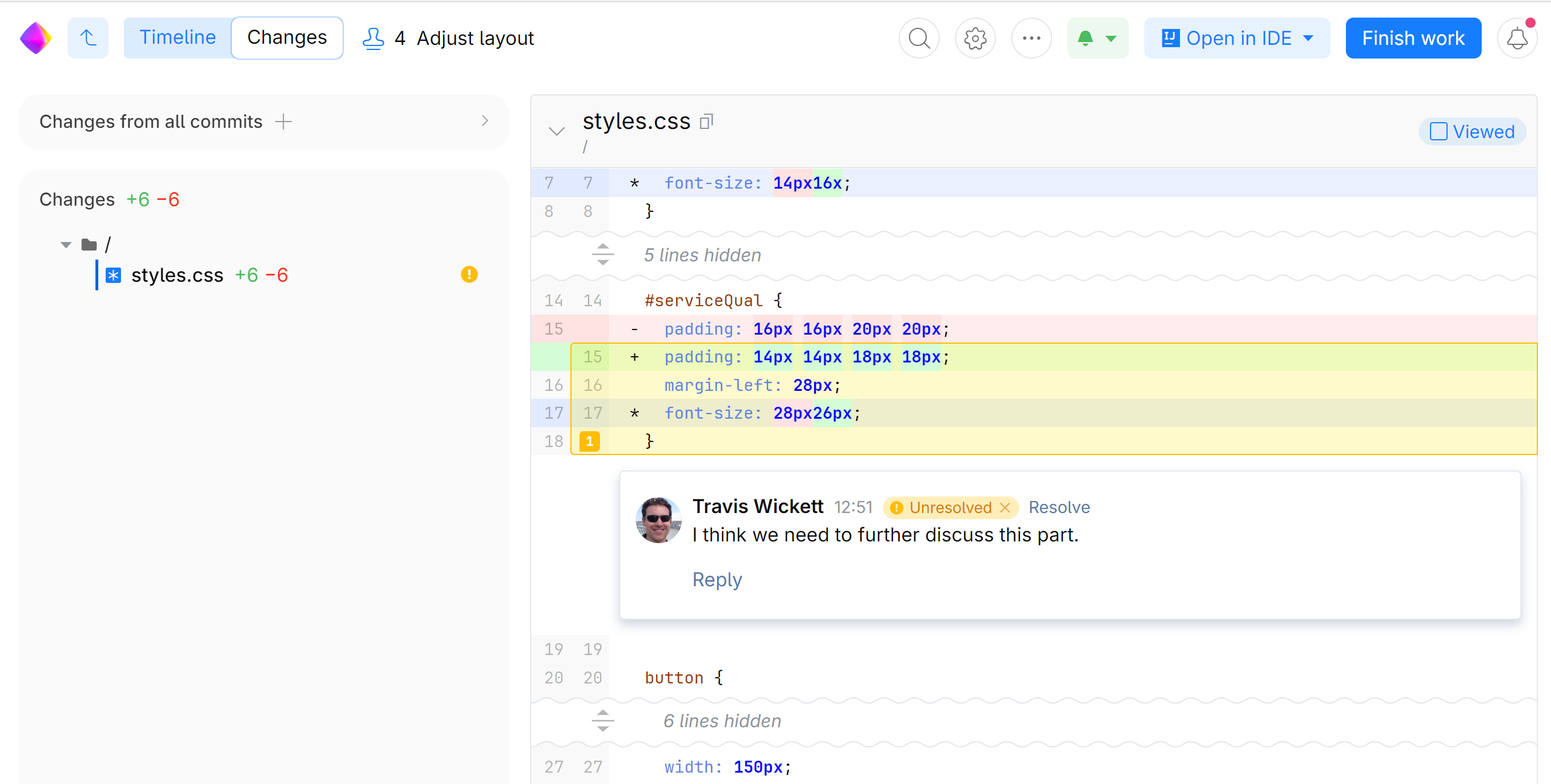The height and width of the screenshot is (784, 1551).
Task: Select the Changes tab
Action: [286, 38]
